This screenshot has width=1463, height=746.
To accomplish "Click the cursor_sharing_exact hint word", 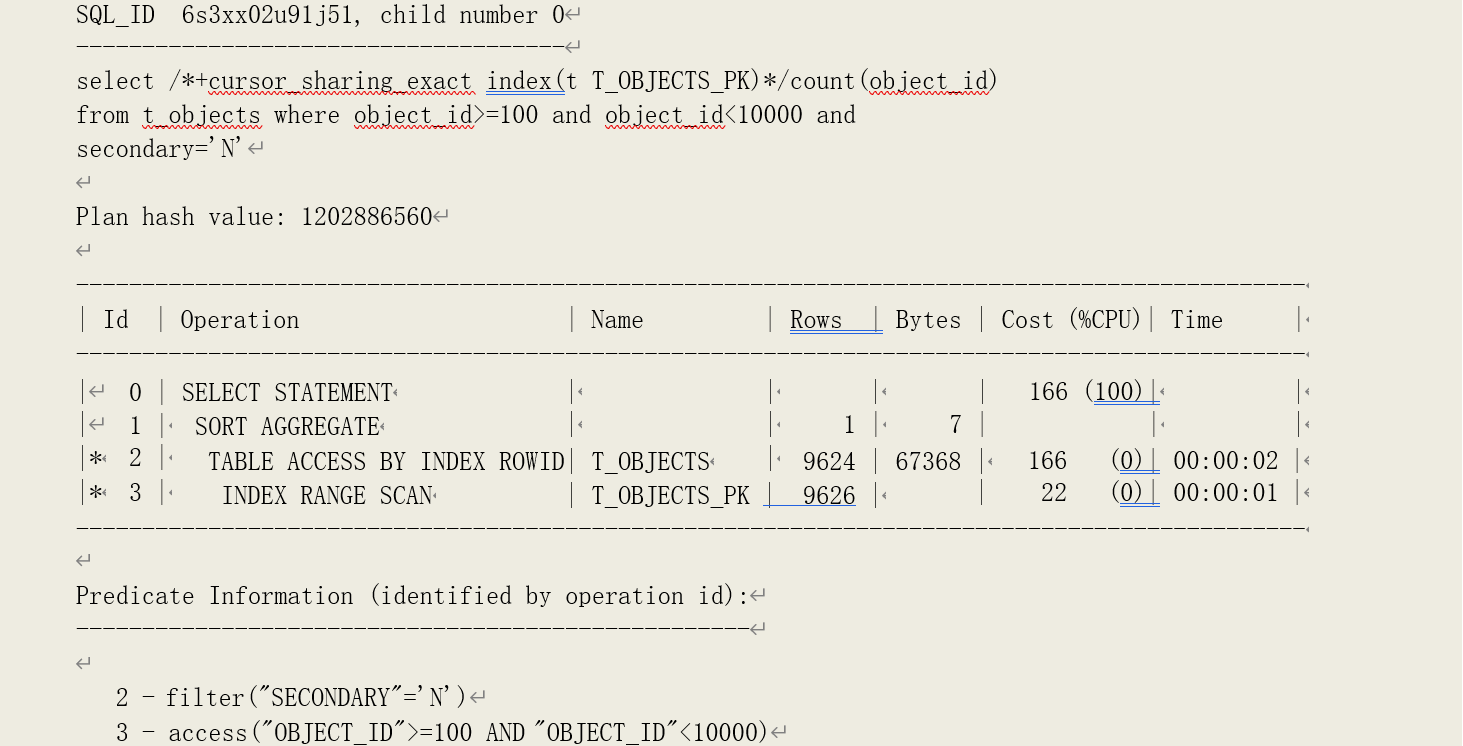I will coord(339,81).
